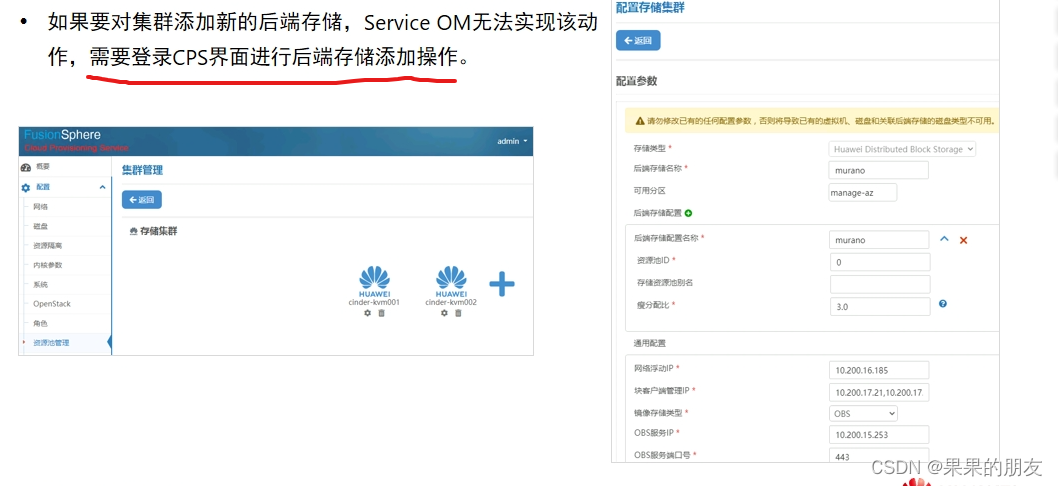Click OBS服务端口号 field showing 443
Screen dimensions: 1058x486
coord(879,456)
